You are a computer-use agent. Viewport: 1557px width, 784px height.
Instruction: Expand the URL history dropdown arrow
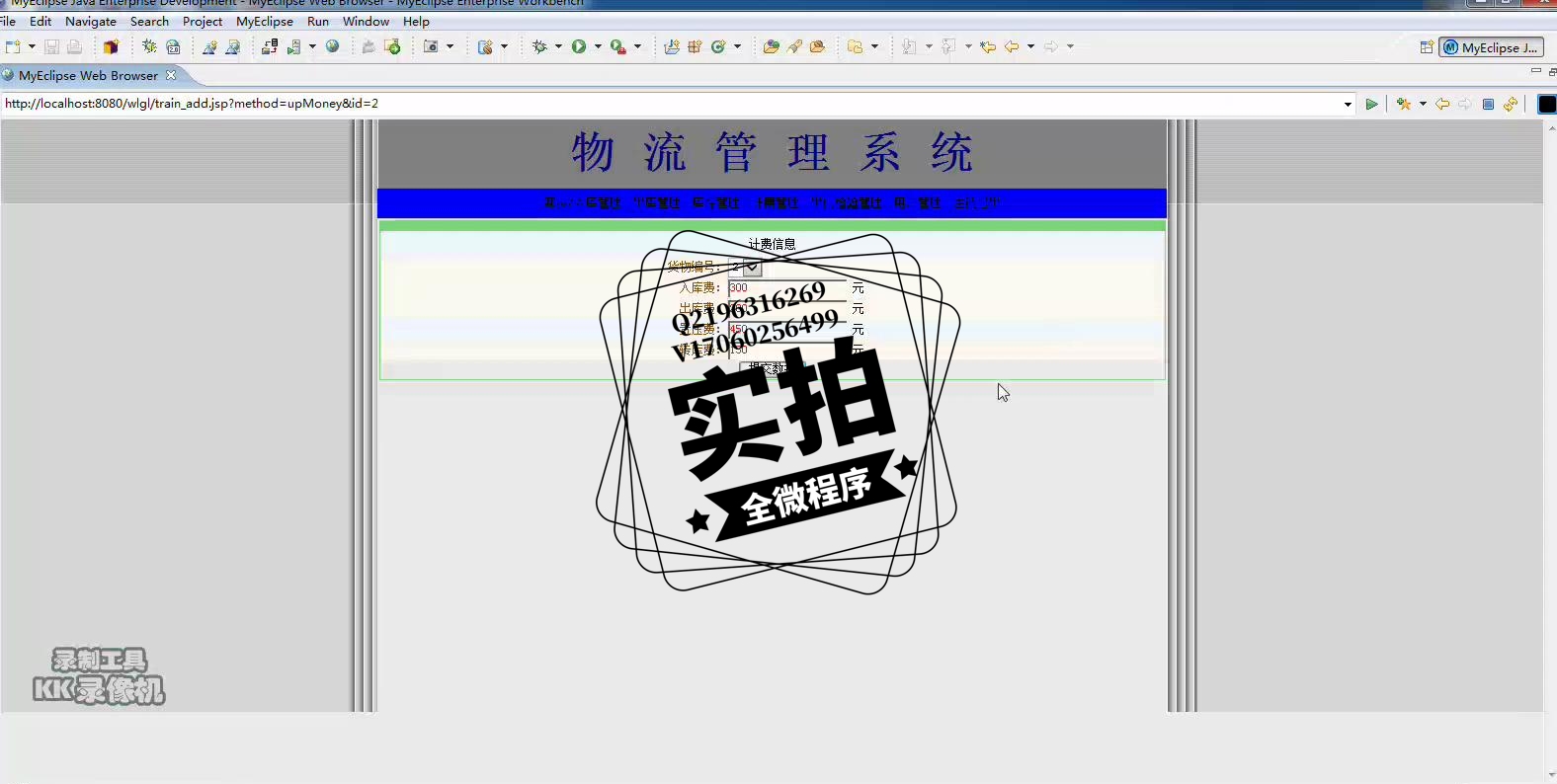tap(1349, 104)
